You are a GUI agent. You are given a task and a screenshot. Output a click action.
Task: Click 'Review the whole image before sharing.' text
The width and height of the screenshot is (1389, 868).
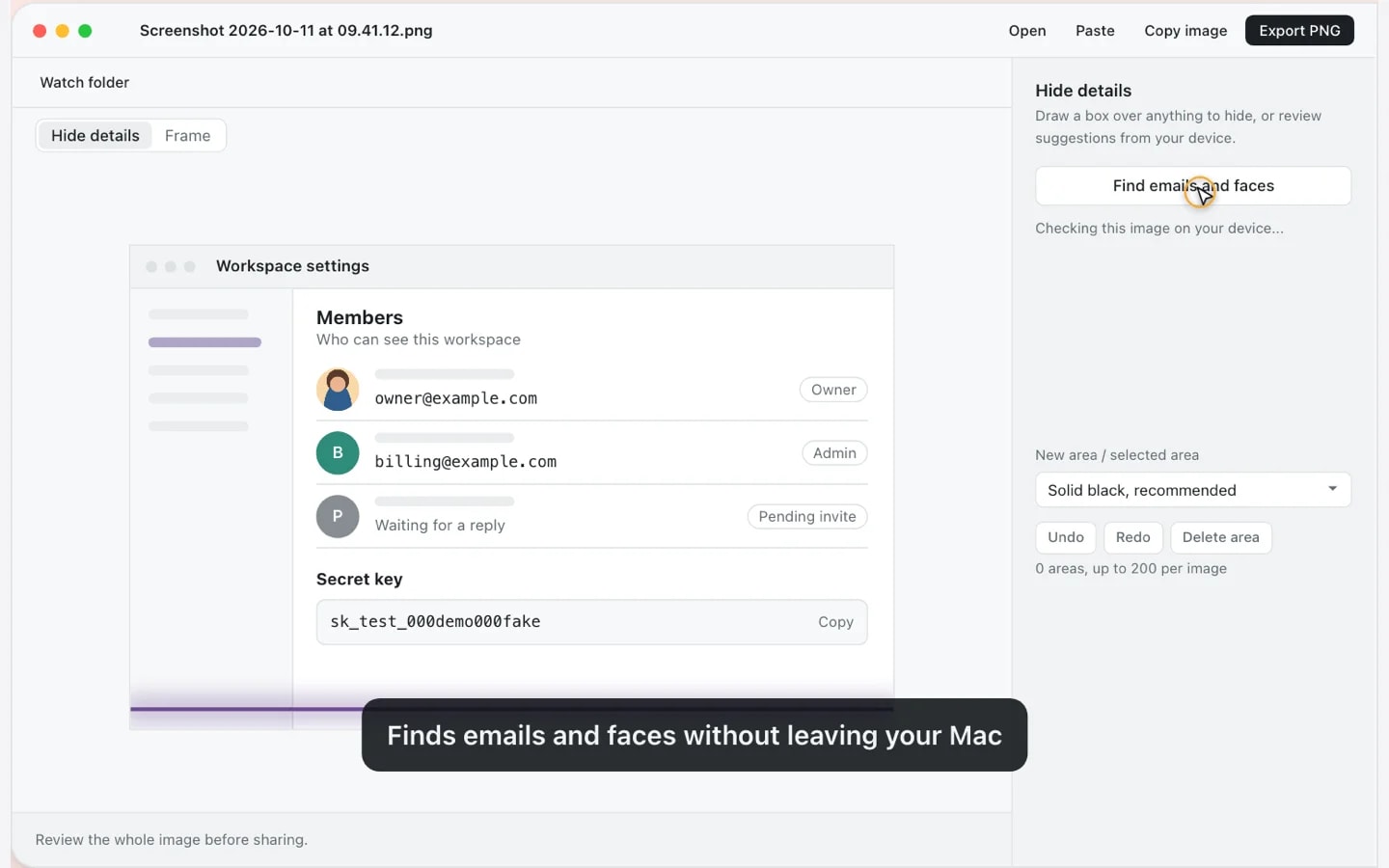(x=172, y=840)
